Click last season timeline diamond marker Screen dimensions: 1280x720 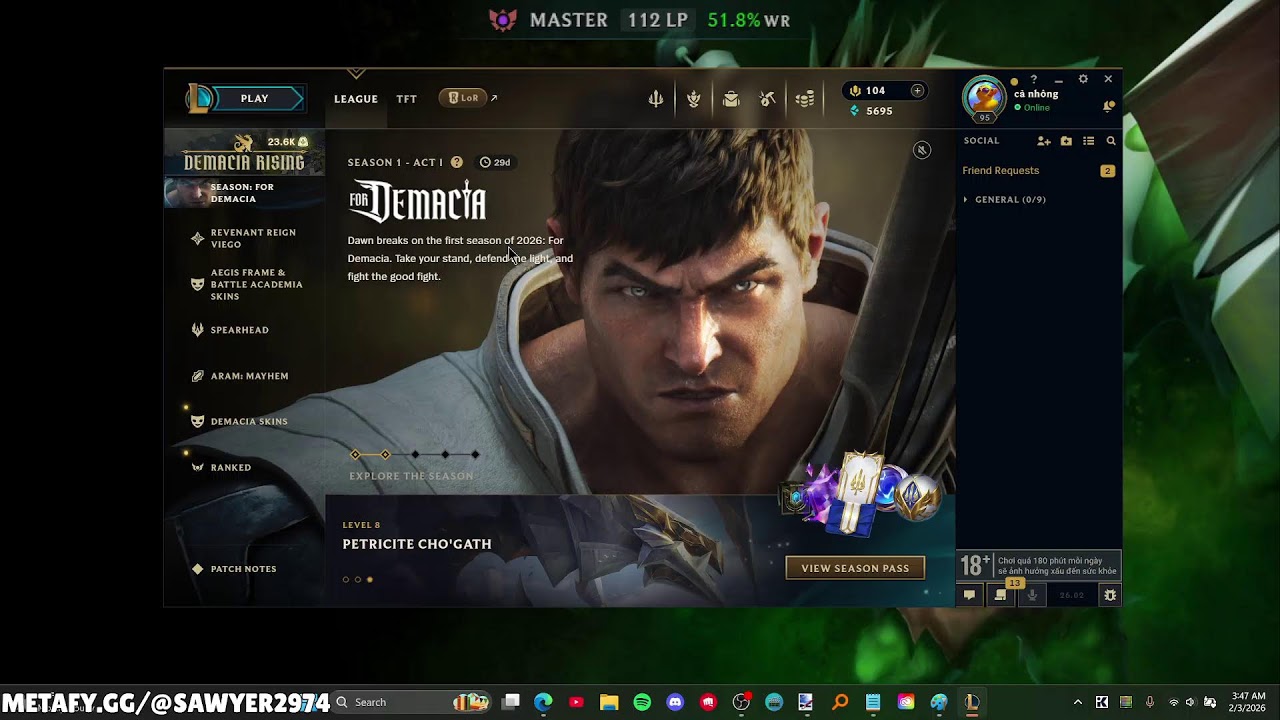(475, 454)
